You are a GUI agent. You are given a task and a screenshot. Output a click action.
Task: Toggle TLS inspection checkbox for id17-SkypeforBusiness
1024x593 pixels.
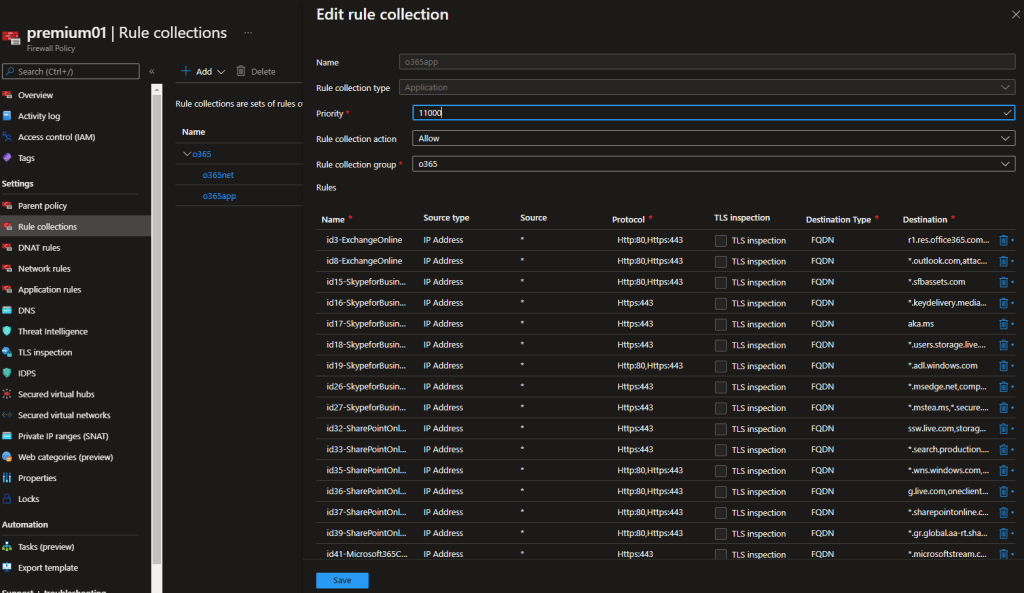click(721, 324)
